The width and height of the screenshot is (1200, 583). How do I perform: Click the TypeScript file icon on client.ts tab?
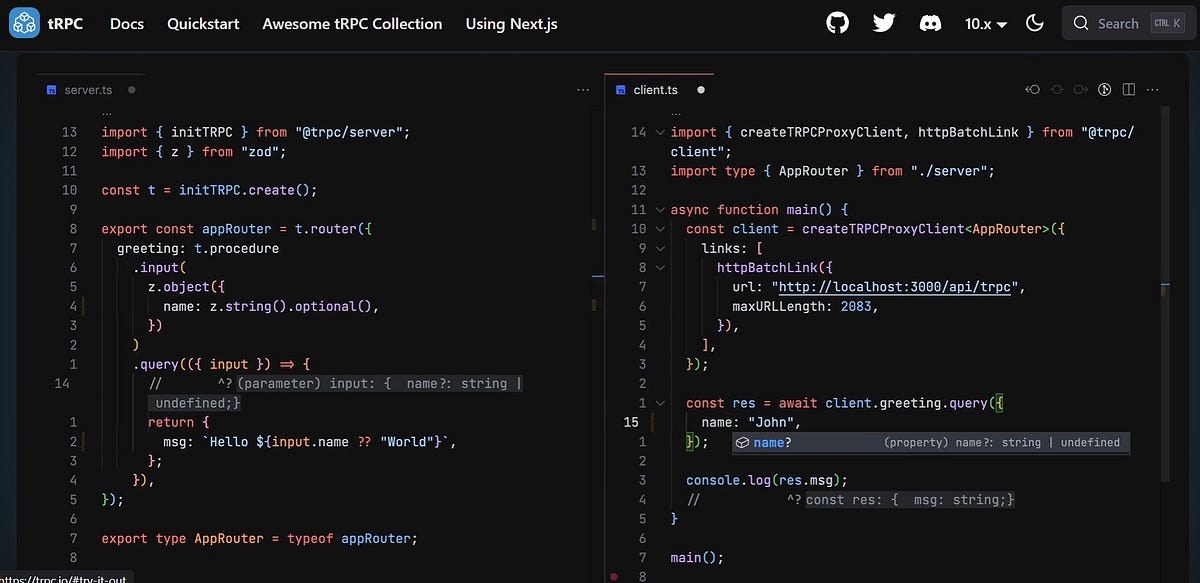click(x=620, y=90)
